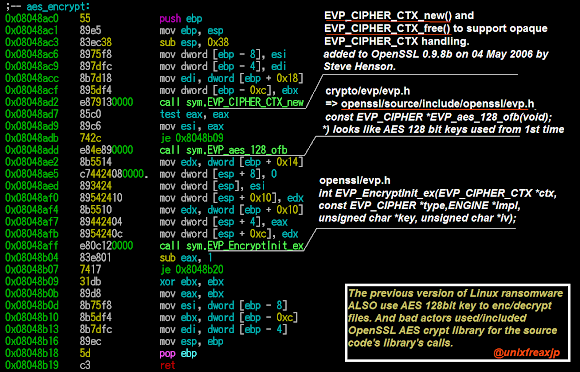Select the EVP_EncryptInit_ex prototype annotation text
The height and width of the screenshot is (372, 580).
click(438, 206)
